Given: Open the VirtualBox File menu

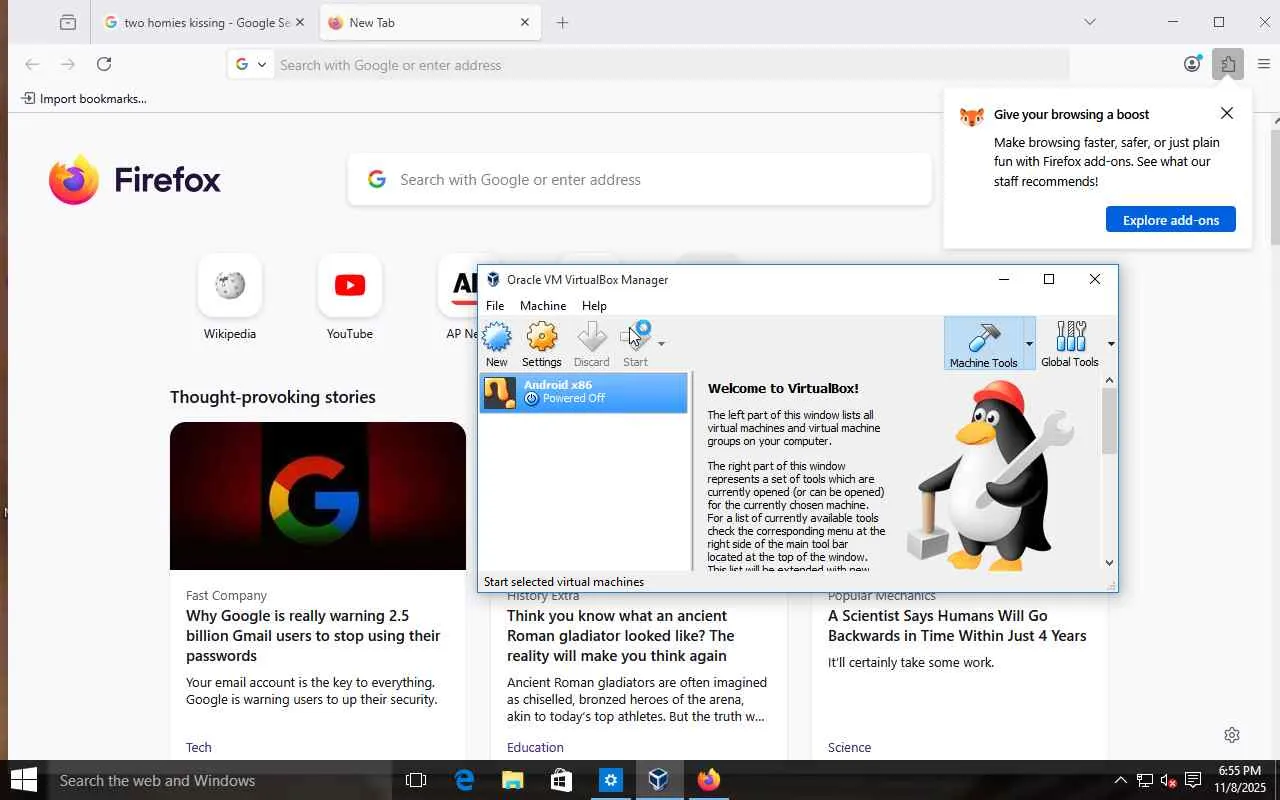Looking at the screenshot, I should point(495,305).
